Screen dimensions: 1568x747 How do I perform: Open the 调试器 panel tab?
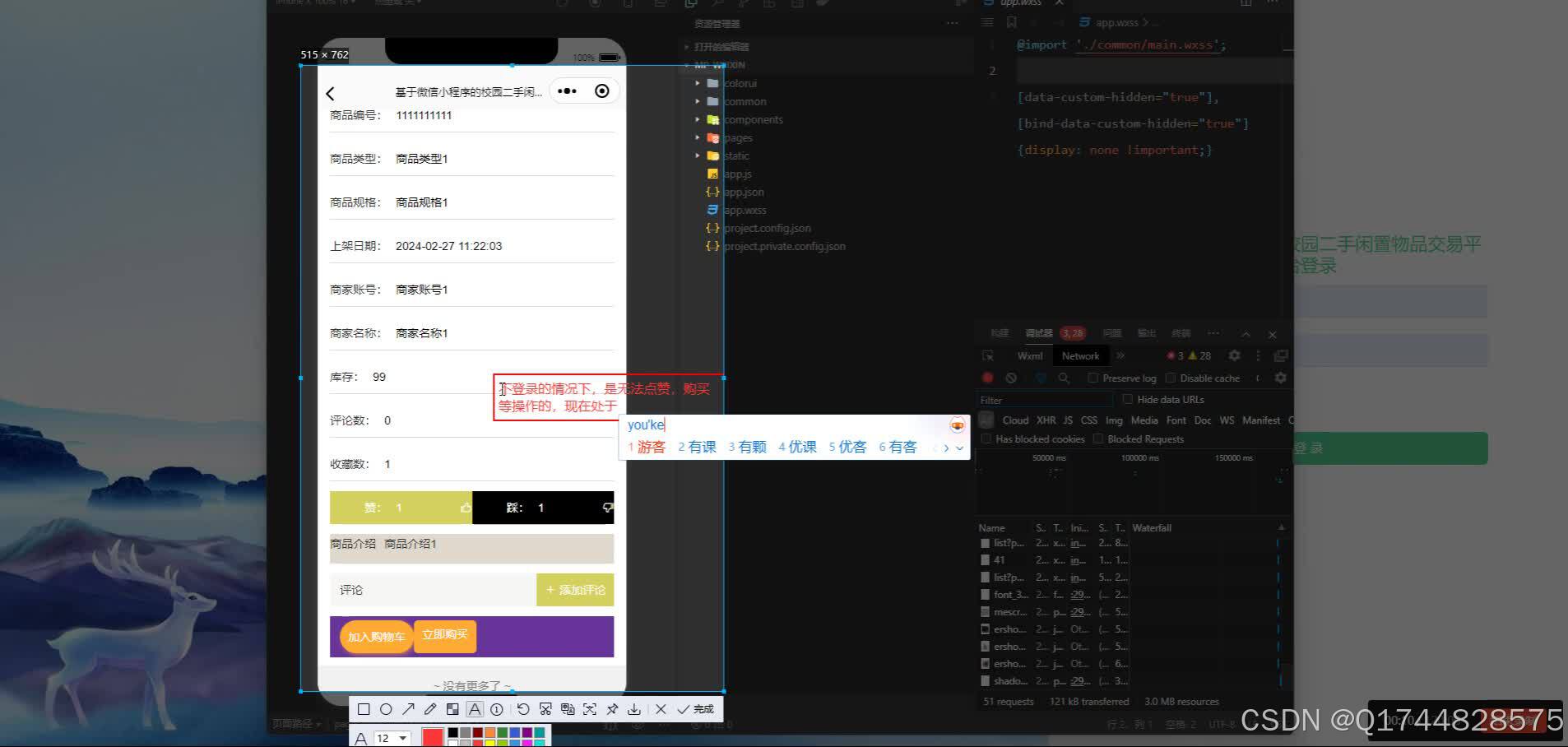pos(1039,333)
